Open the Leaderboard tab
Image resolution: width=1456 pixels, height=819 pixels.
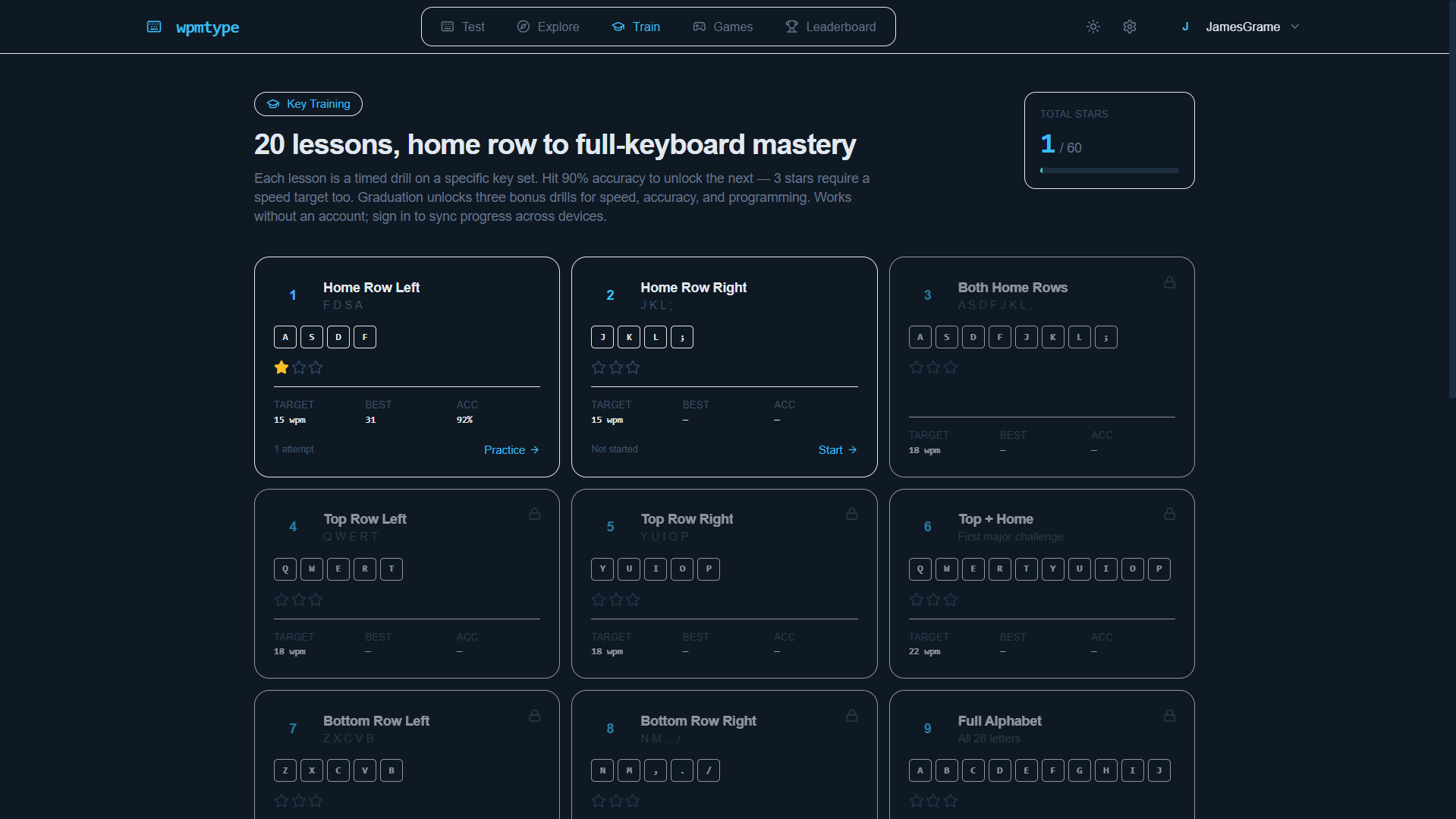click(x=830, y=27)
